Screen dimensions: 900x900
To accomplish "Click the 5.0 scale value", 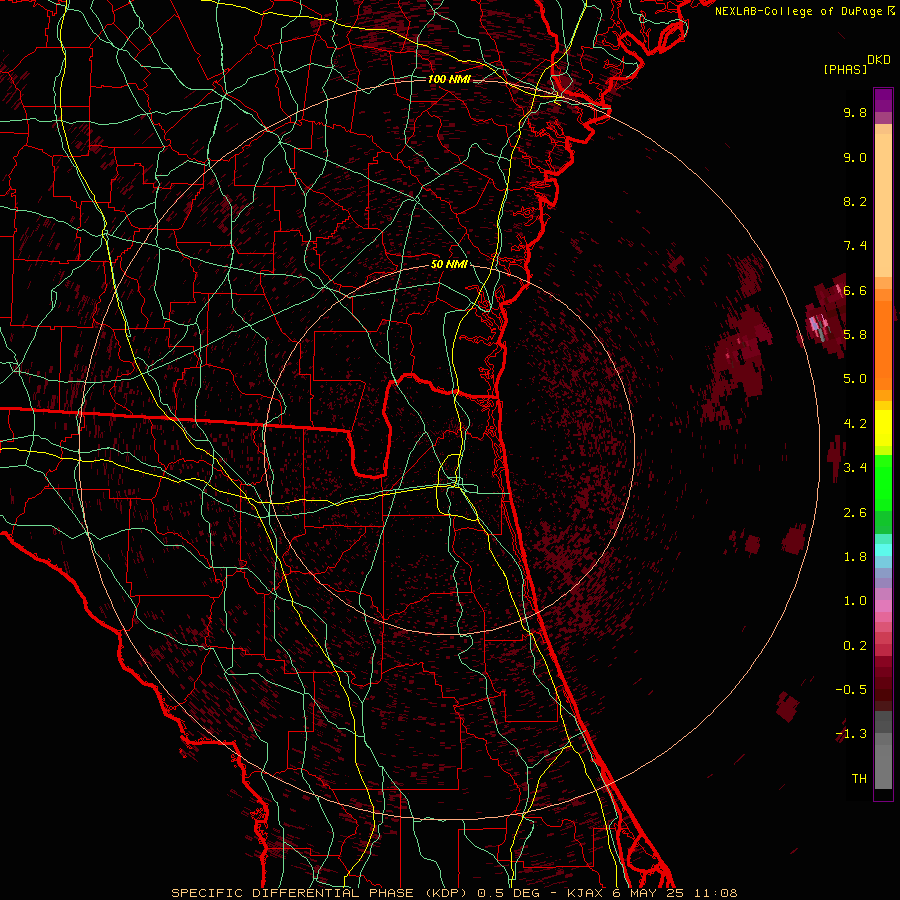I will (855, 379).
